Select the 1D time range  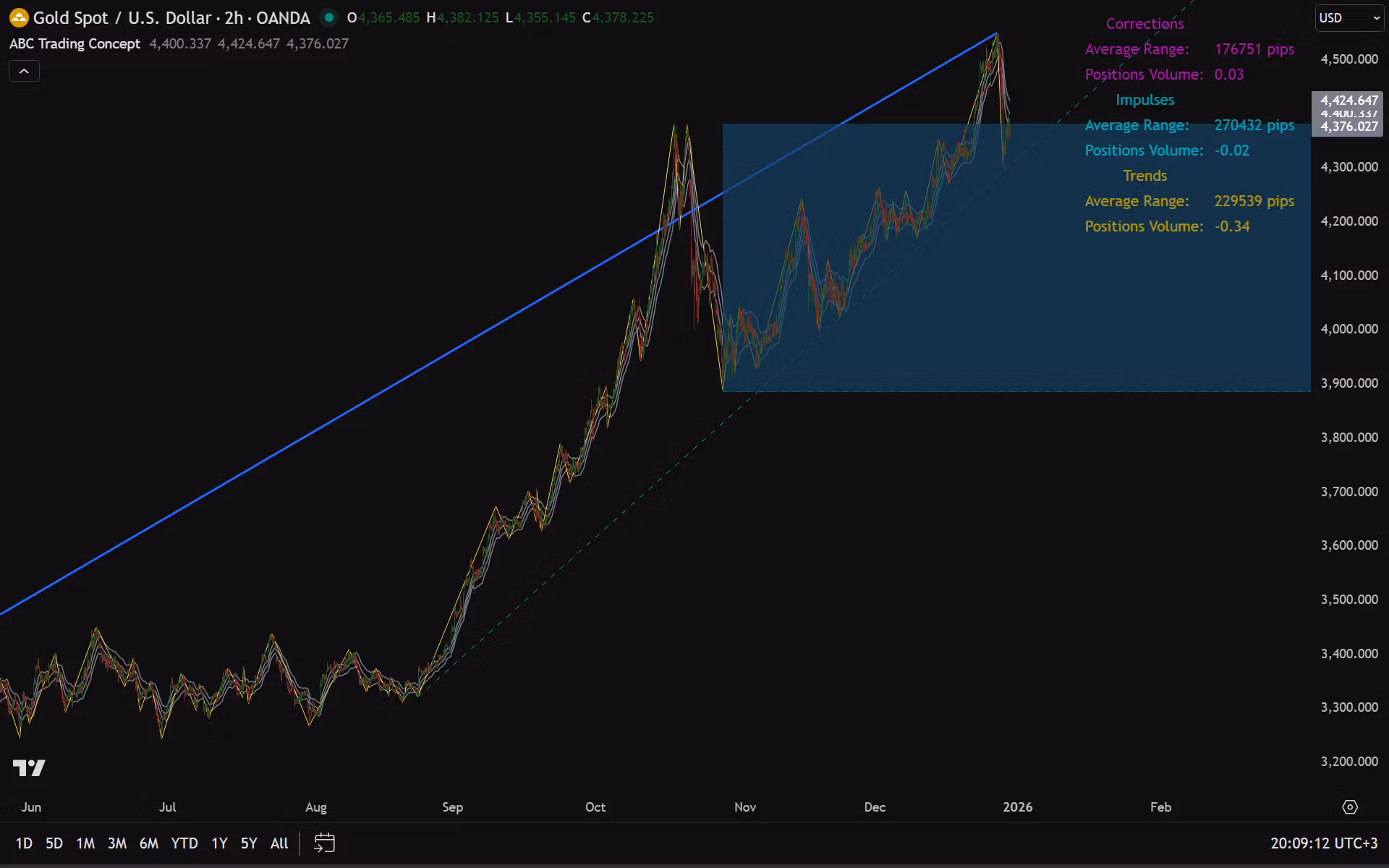tap(24, 843)
